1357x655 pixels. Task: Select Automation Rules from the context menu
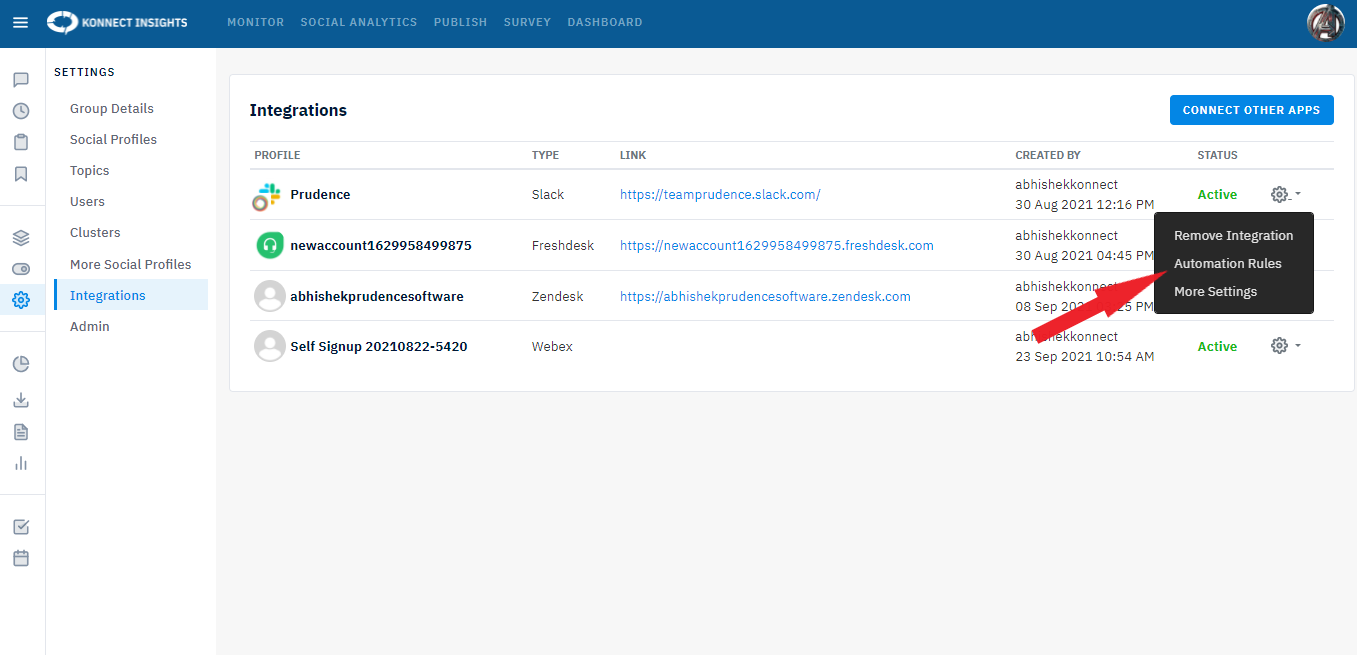click(1227, 263)
